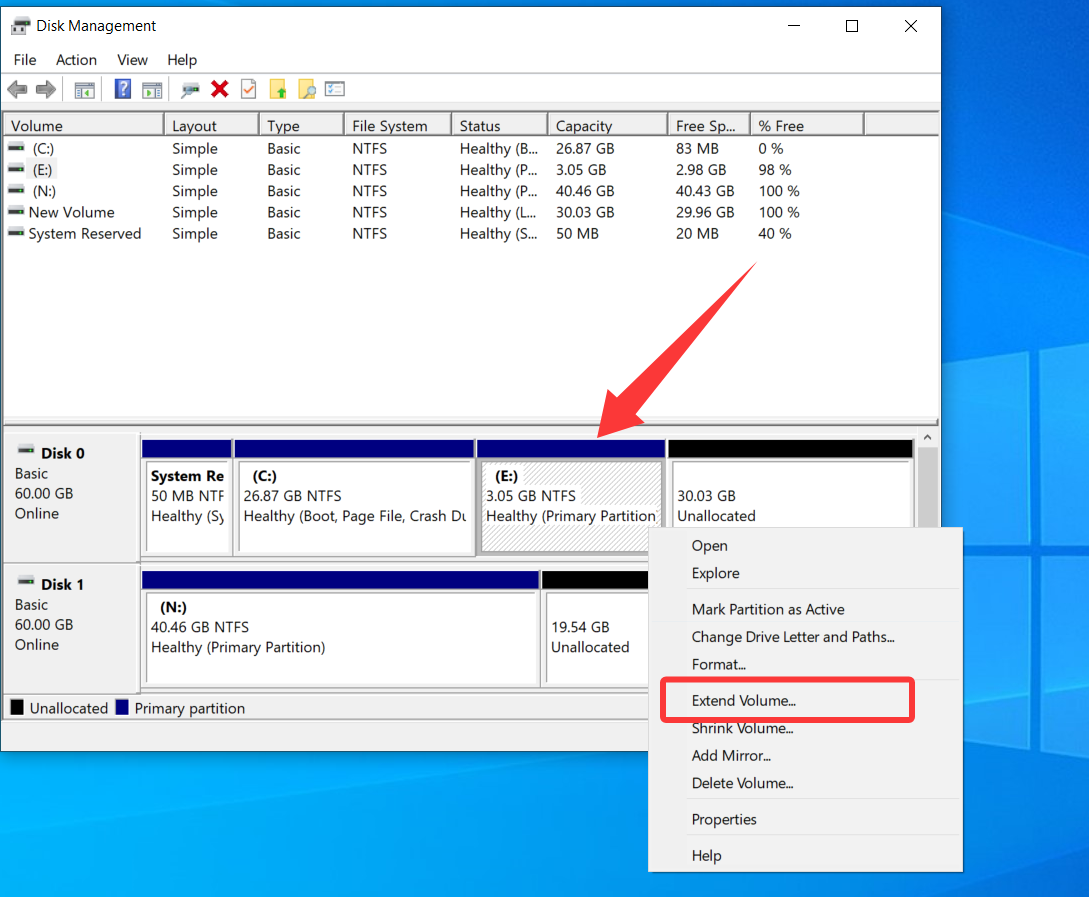
Task: Click the checklist settings toolbar icon
Action: pyautogui.click(x=335, y=89)
